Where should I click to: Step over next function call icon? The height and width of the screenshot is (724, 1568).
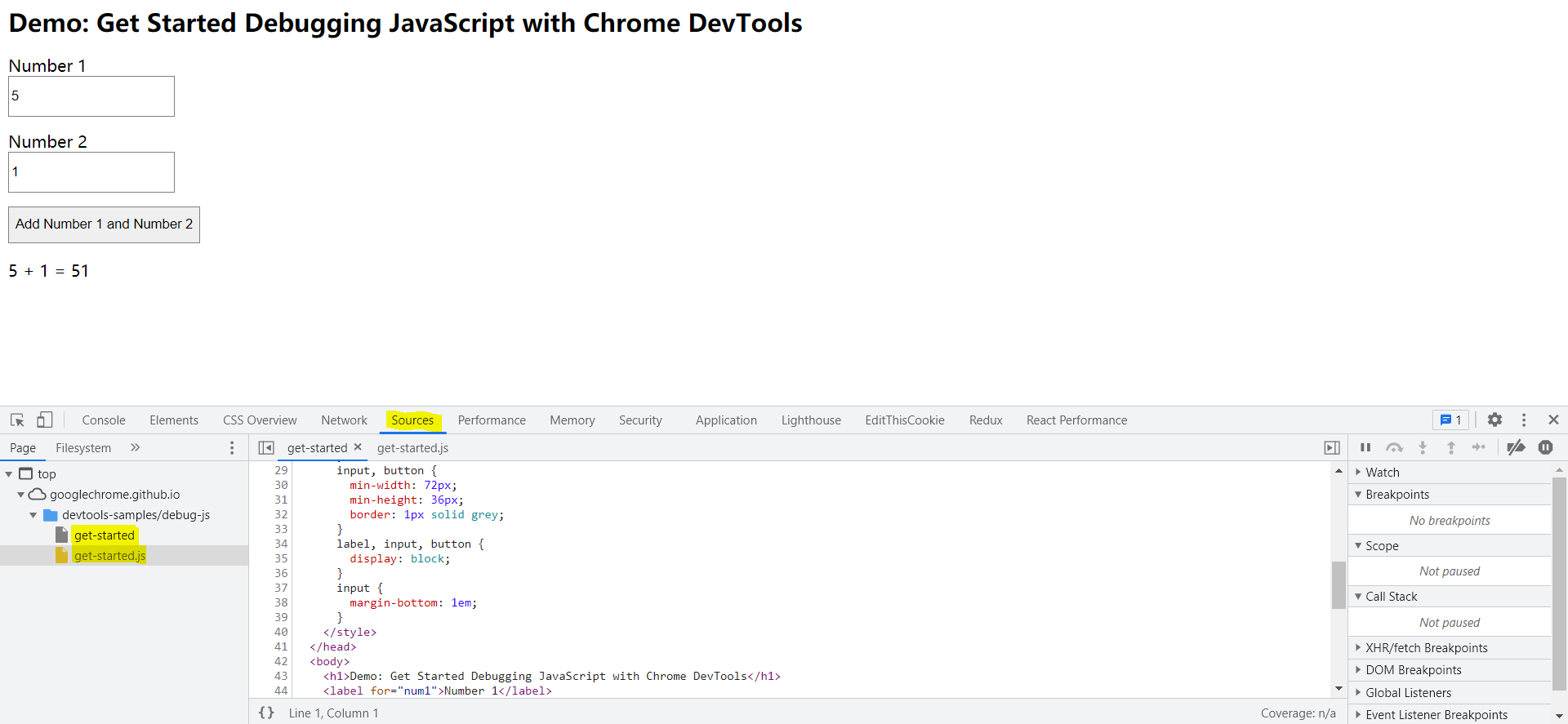tap(1394, 447)
